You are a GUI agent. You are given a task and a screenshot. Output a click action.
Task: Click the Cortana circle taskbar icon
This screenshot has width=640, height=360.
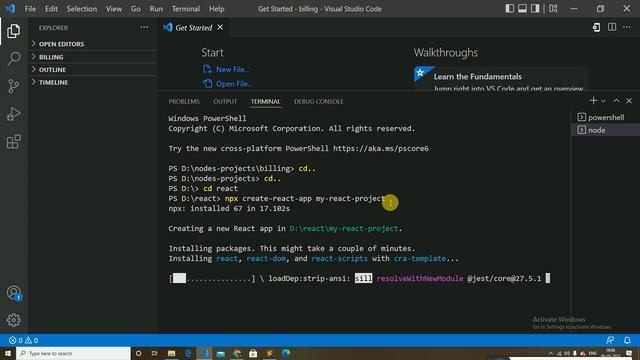click(138, 353)
